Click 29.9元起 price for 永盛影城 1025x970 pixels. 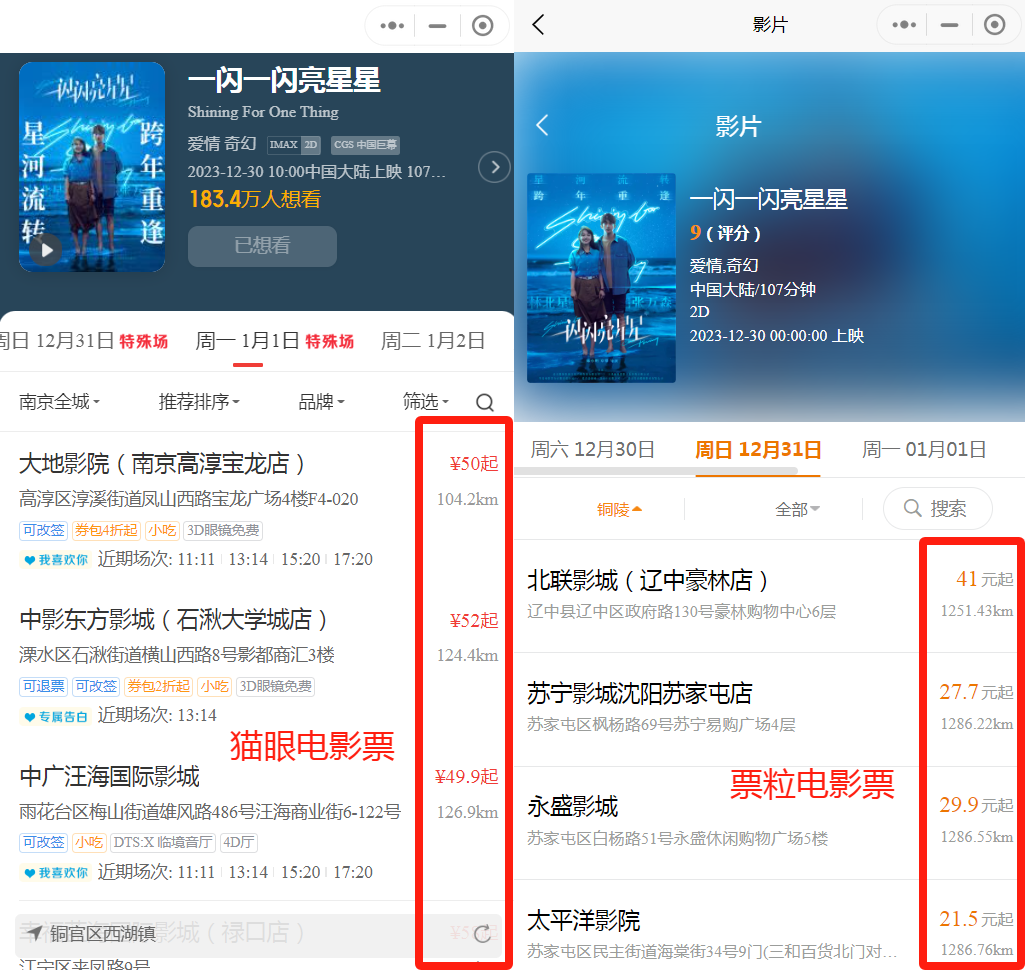[977, 805]
